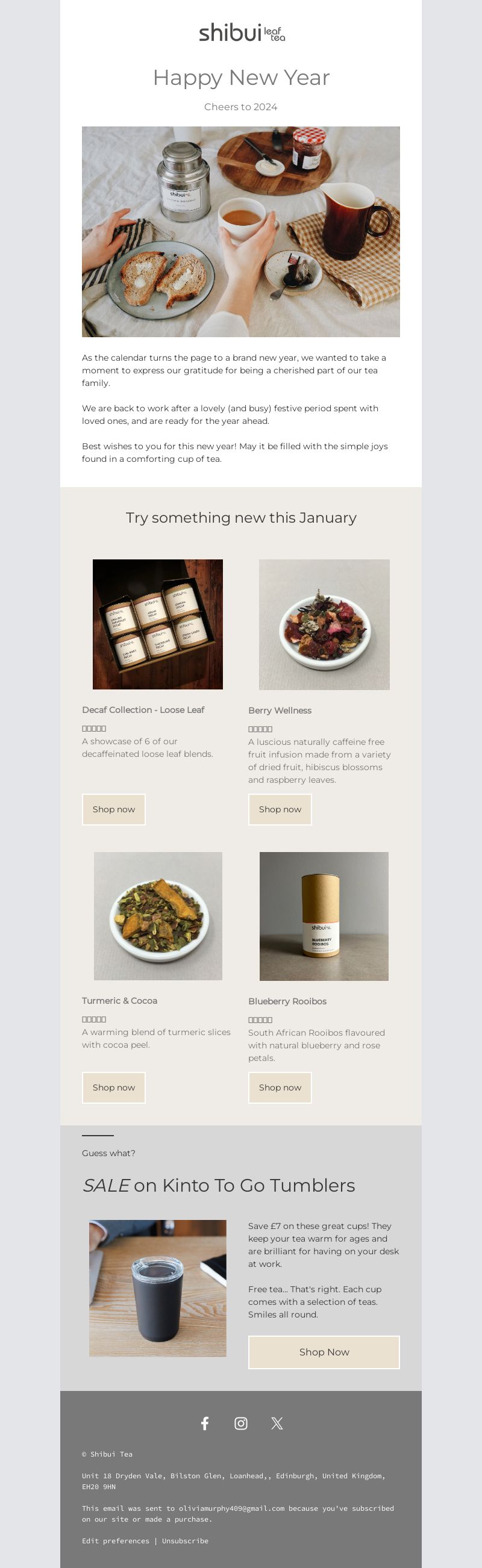482x1568 pixels.
Task: Open the Blueberry Rooibos product title
Action: (287, 1001)
